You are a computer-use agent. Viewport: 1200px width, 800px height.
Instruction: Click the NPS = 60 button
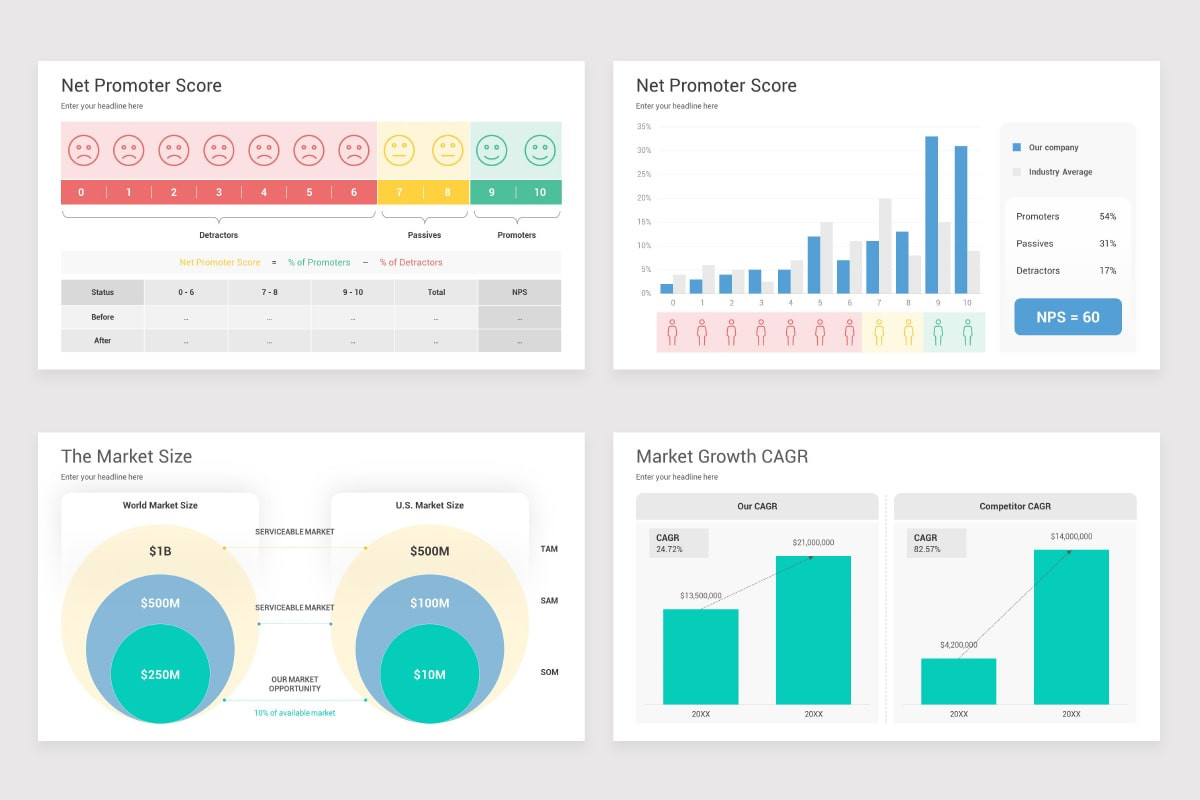pyautogui.click(x=1068, y=317)
